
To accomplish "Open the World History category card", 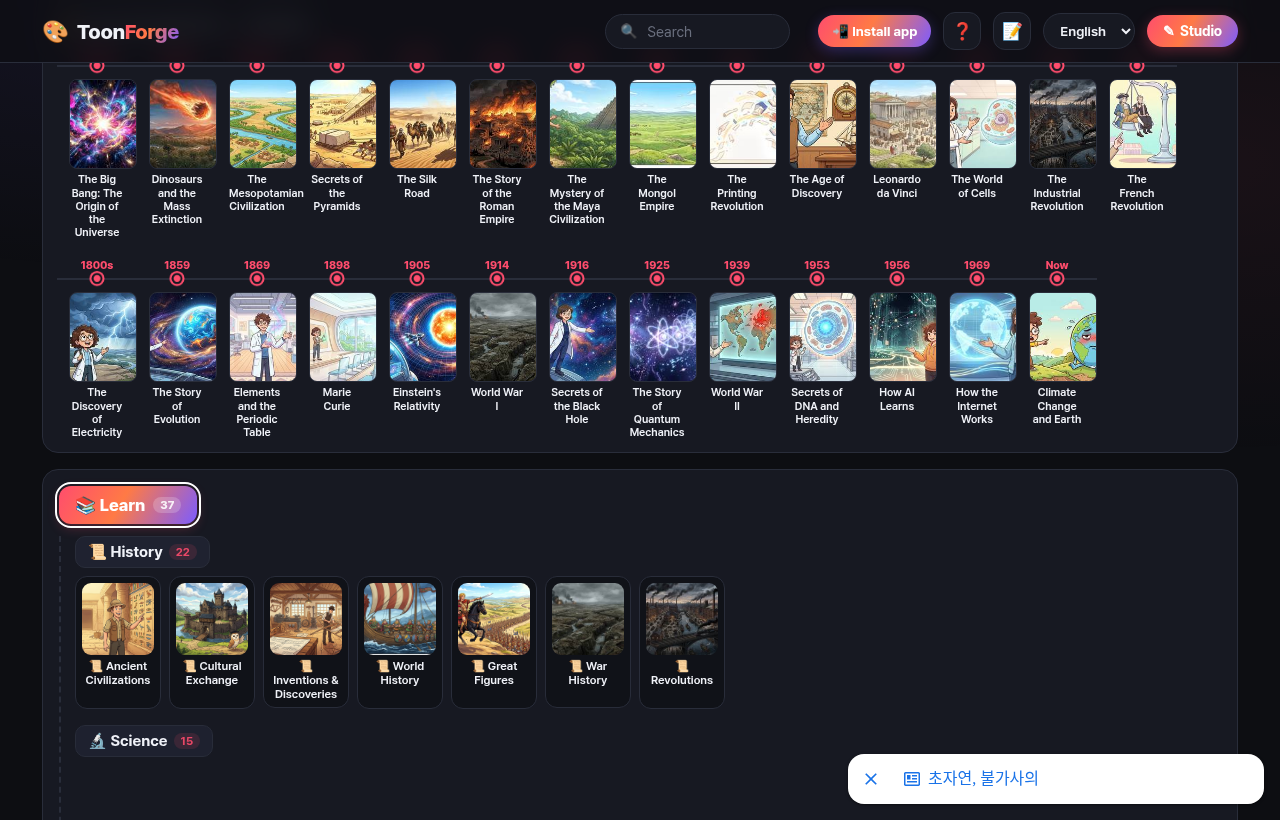I will (x=400, y=642).
